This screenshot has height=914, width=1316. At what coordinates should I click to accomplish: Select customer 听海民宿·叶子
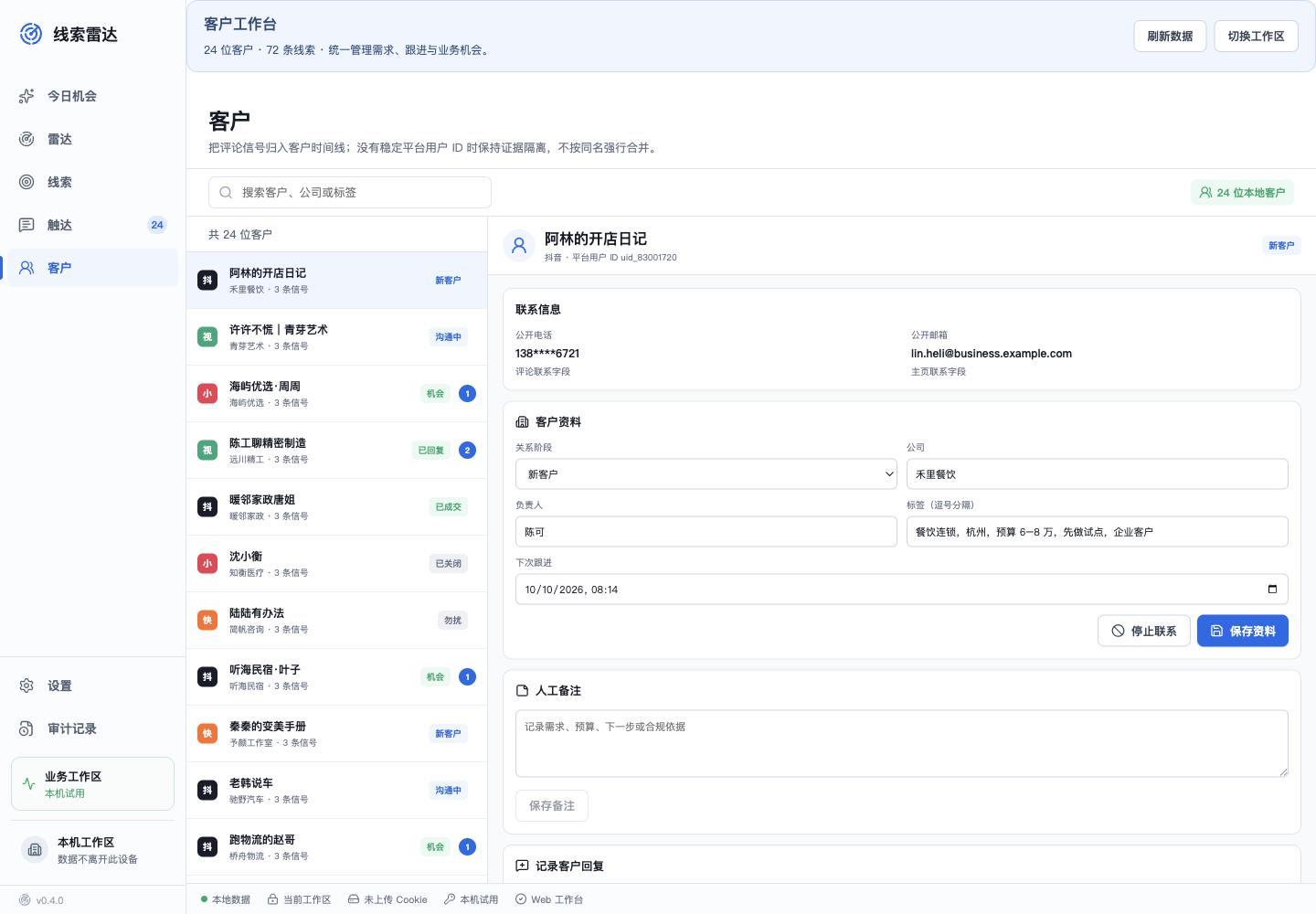[x=336, y=677]
